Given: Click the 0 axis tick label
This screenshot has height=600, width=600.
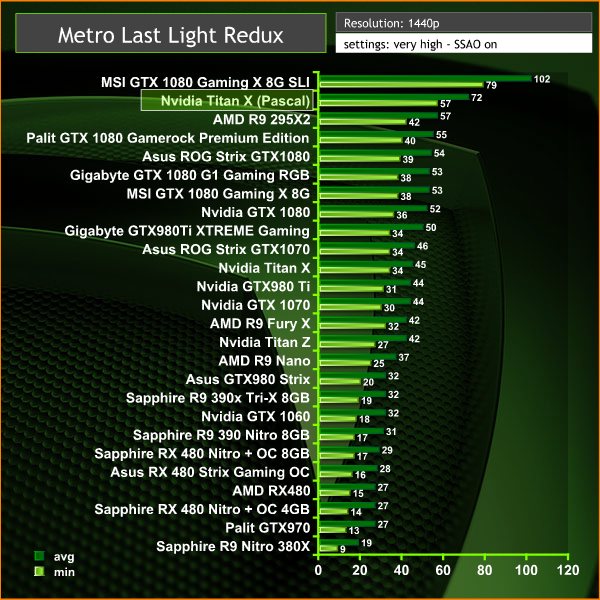Looking at the screenshot, I should click(x=318, y=571).
